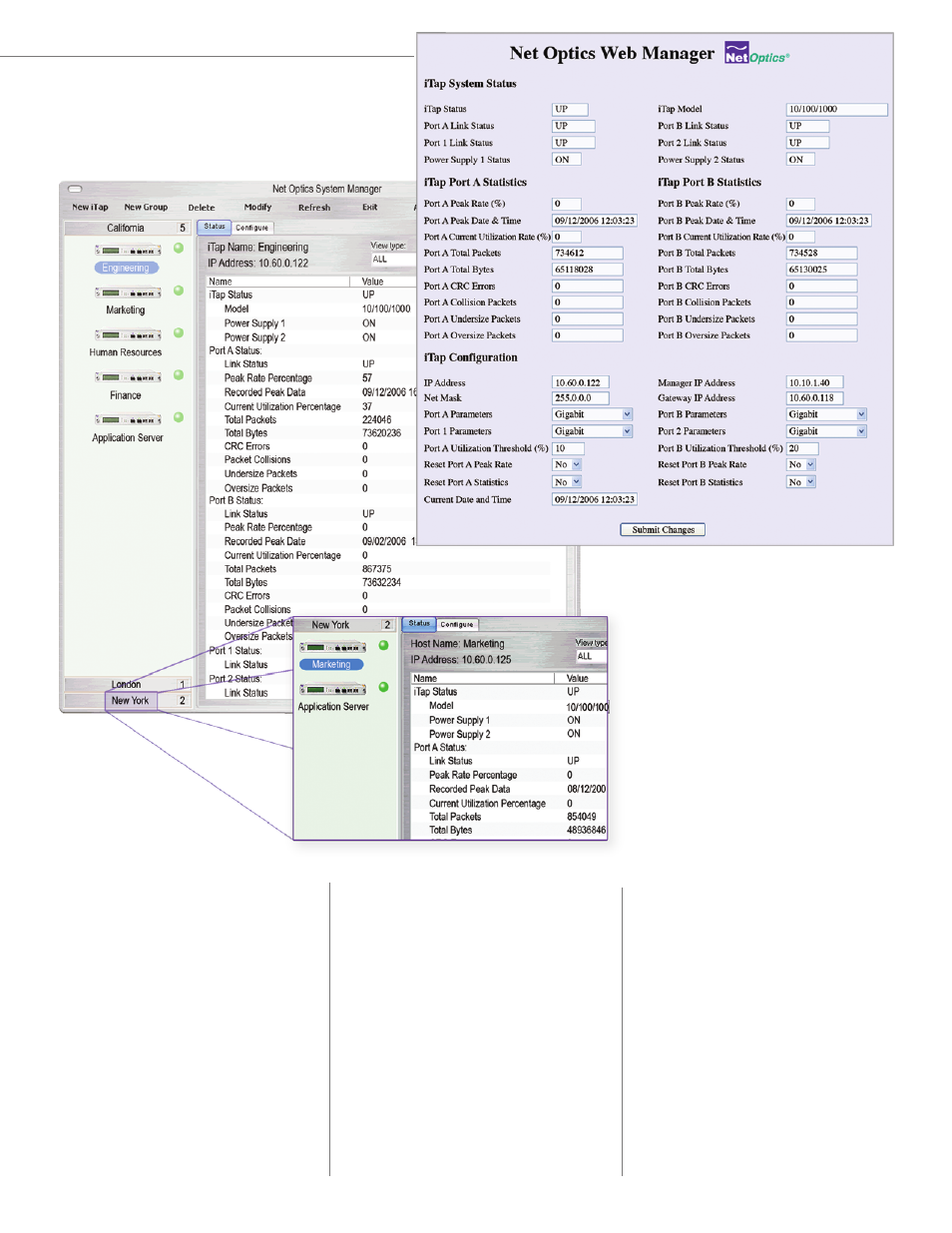Click Port A Total Packets value 734612
The width and height of the screenshot is (952, 1233).
(588, 253)
